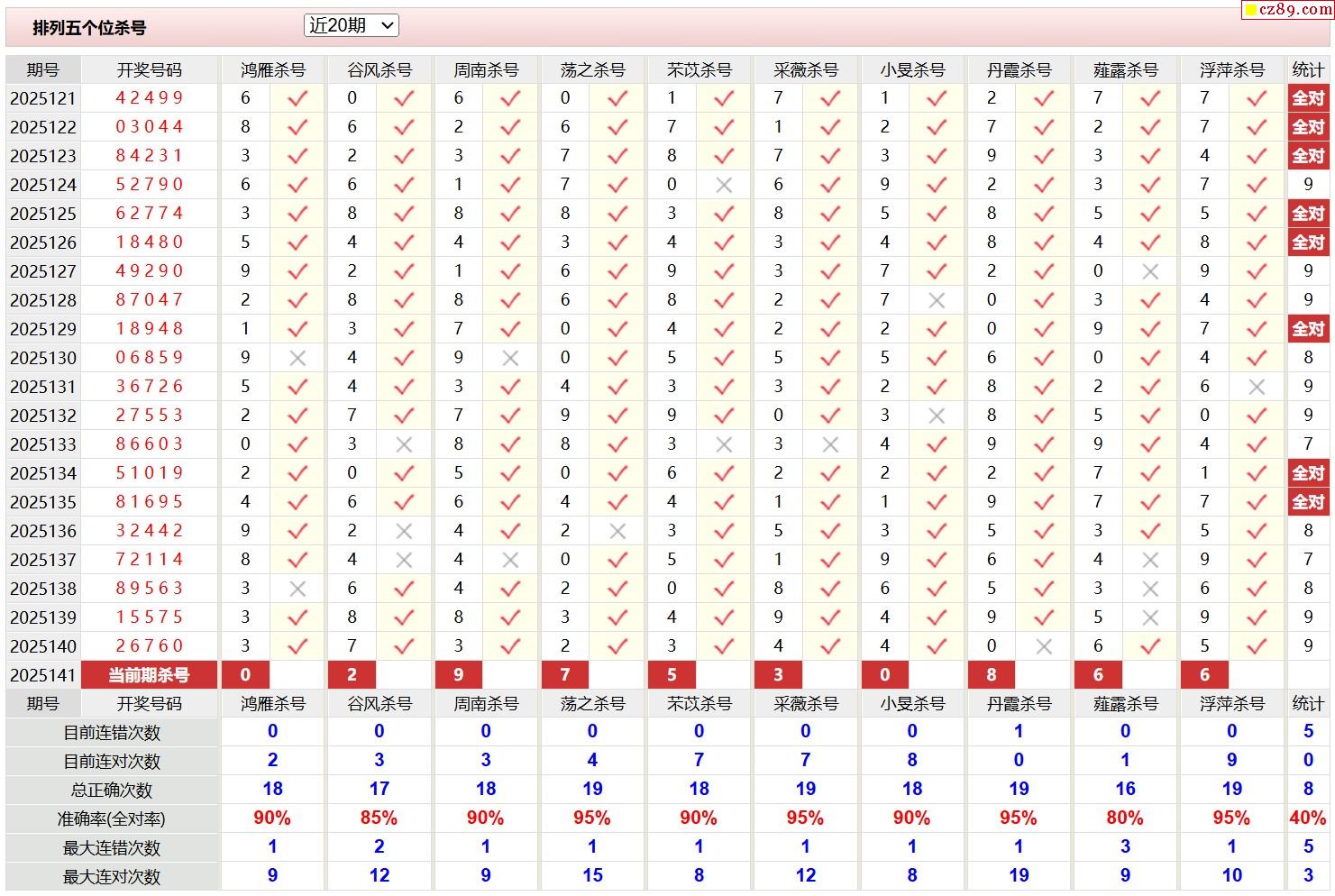Click the check mark for 丹霞杀号 in row 2025135
Screen dimensions: 1335x896
[x=1044, y=502]
